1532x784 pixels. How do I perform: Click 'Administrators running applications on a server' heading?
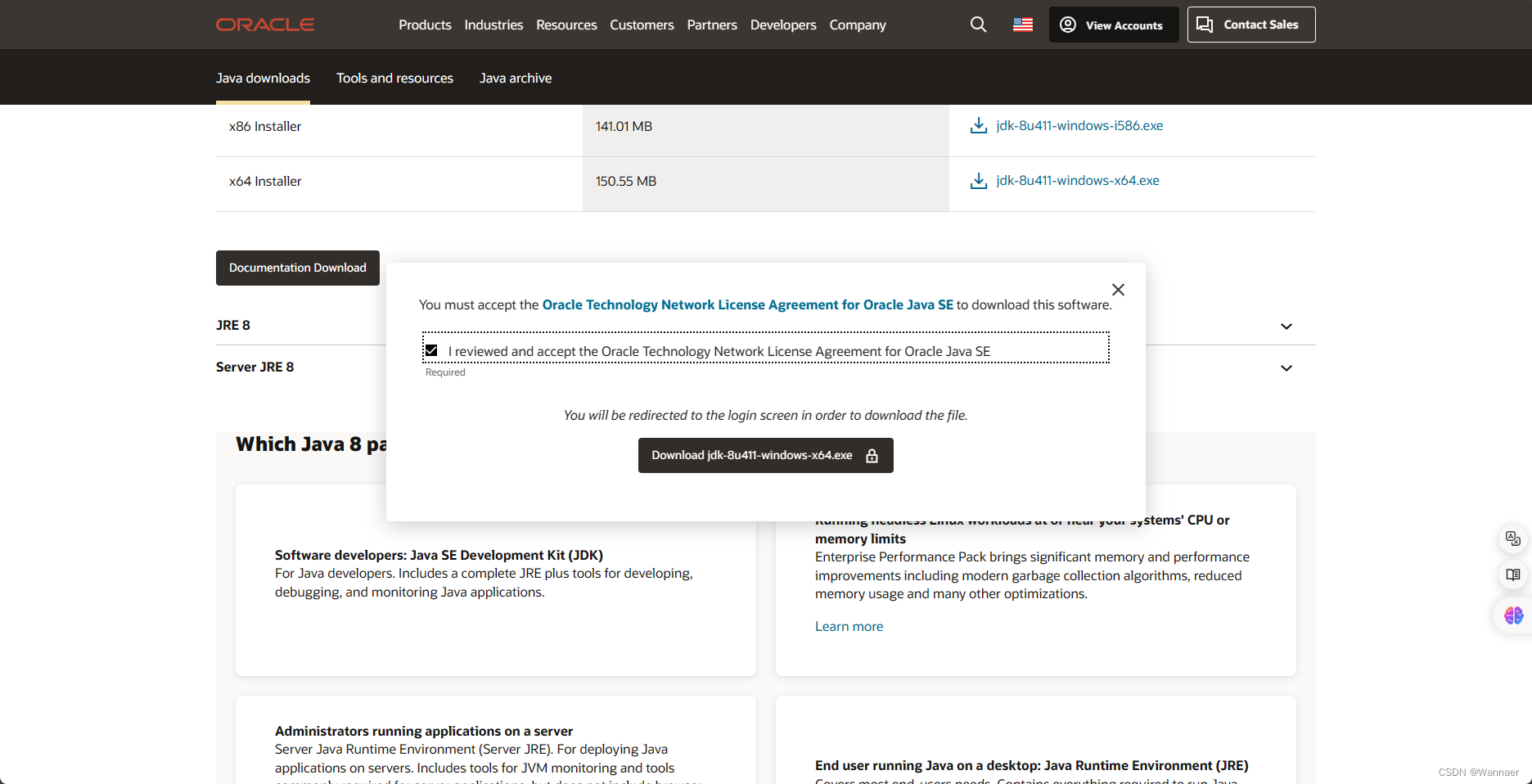pos(424,731)
